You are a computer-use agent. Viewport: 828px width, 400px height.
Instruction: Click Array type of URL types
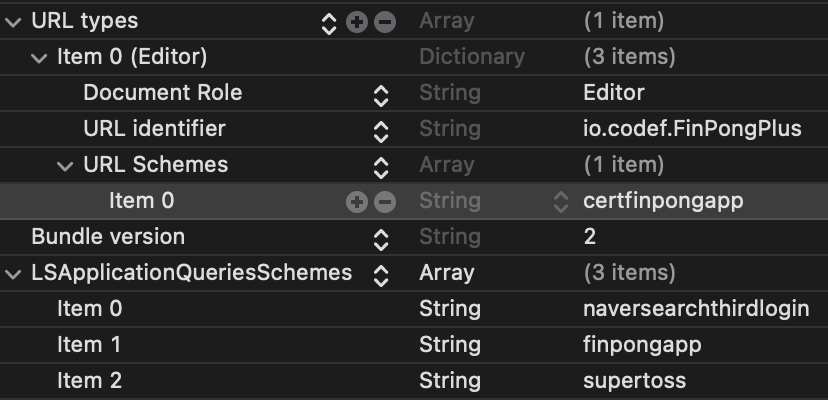tap(447, 21)
